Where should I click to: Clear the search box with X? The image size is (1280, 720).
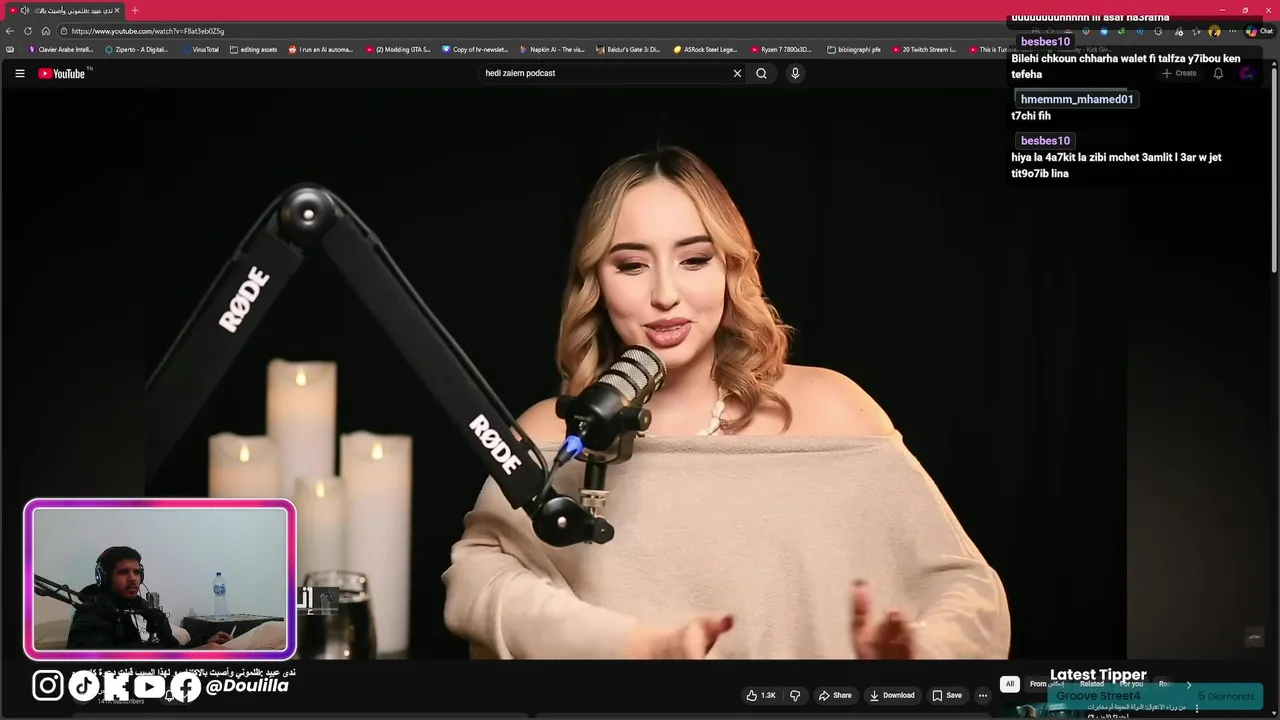(737, 73)
